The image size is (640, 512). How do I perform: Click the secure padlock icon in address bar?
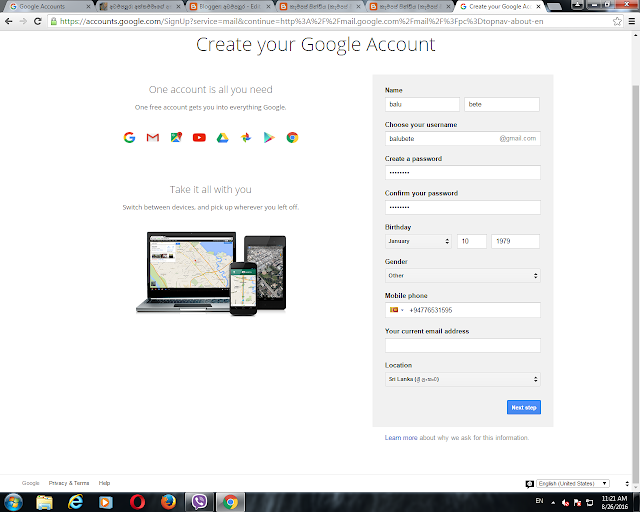[53, 21]
